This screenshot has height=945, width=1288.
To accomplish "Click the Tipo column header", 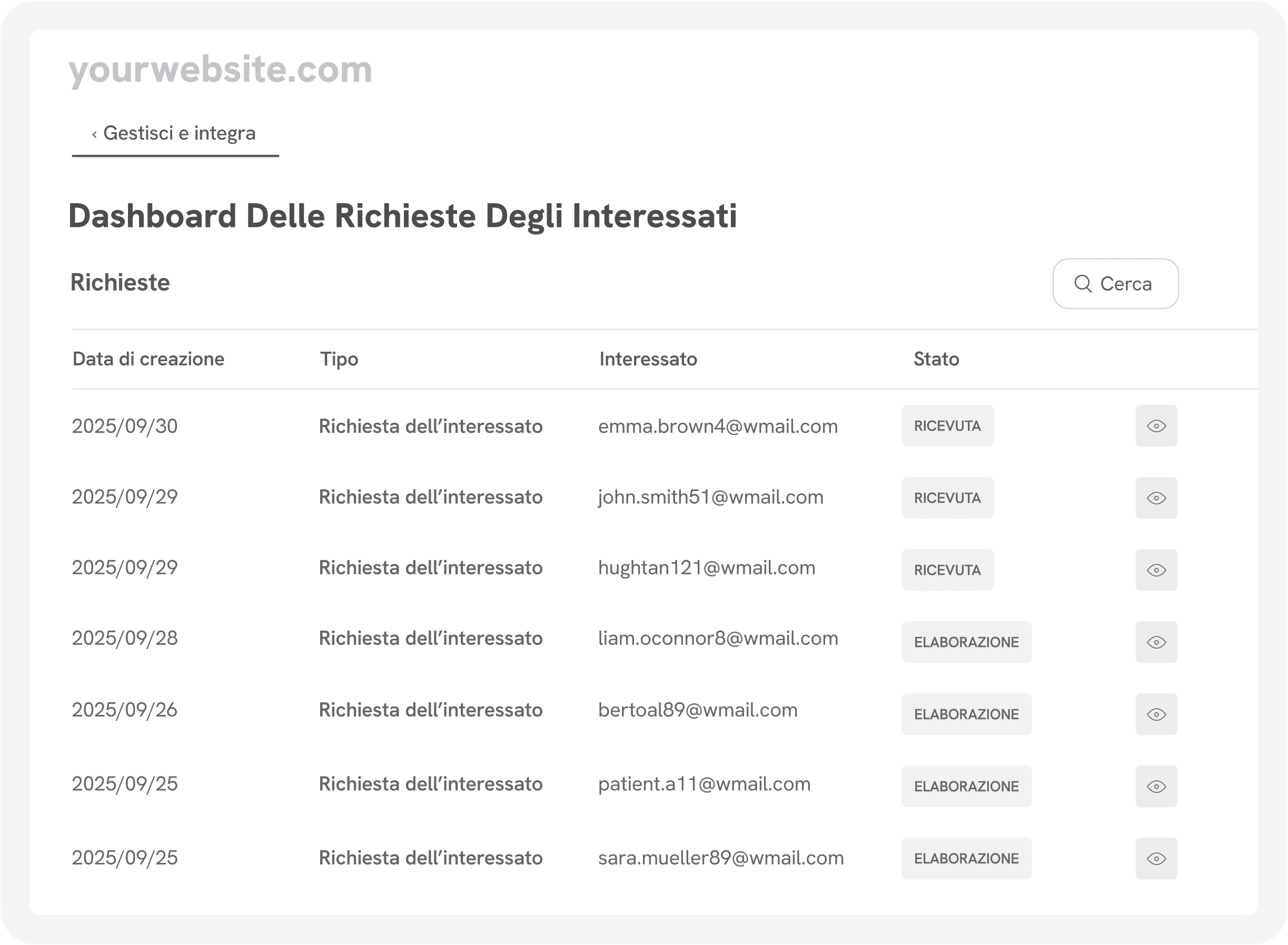I will (339, 359).
